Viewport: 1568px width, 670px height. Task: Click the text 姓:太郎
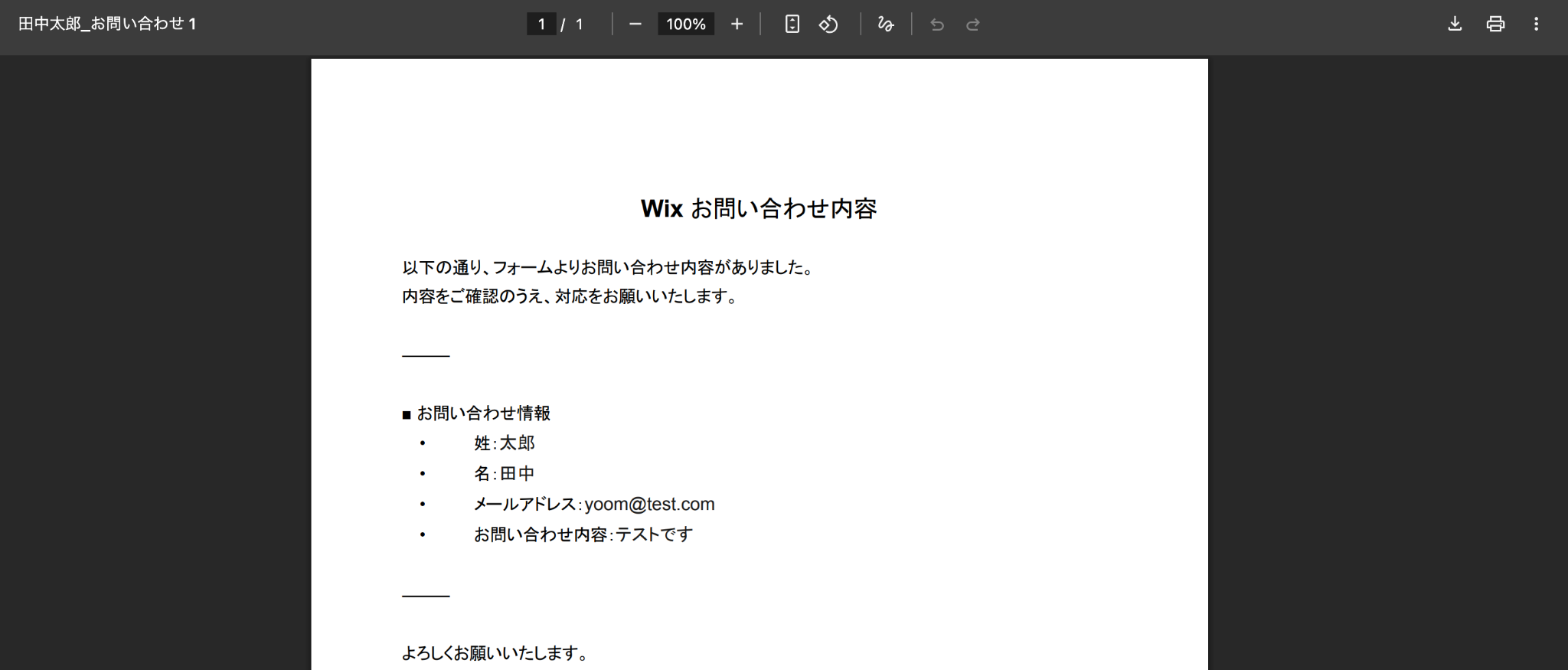(505, 443)
